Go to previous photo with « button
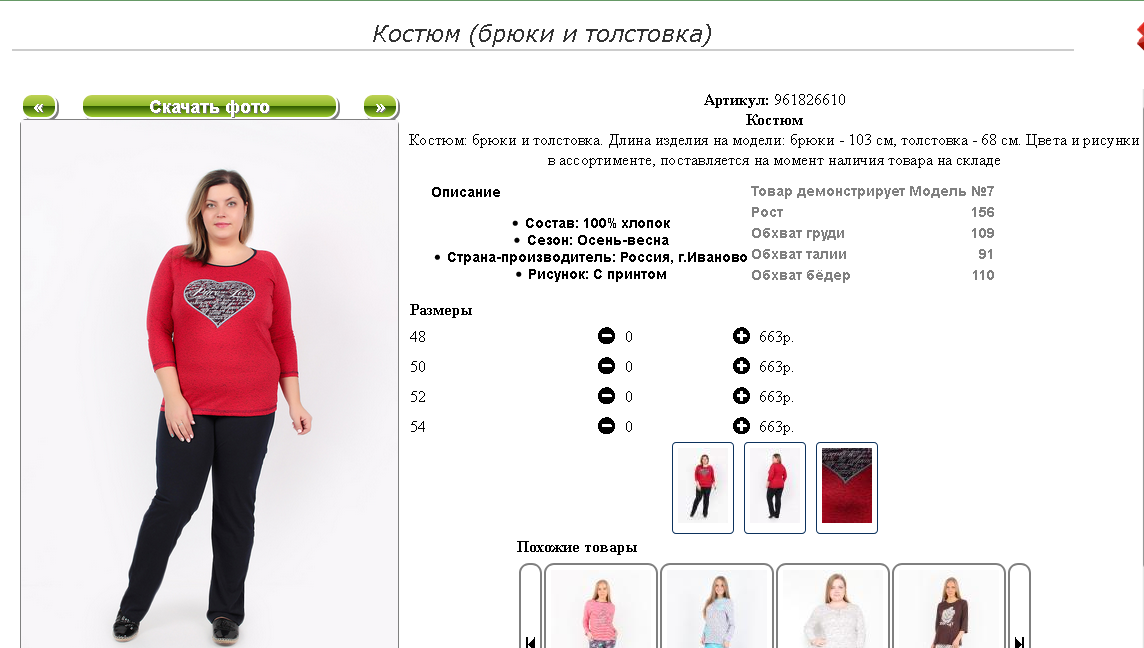1144x648 pixels. [39, 107]
